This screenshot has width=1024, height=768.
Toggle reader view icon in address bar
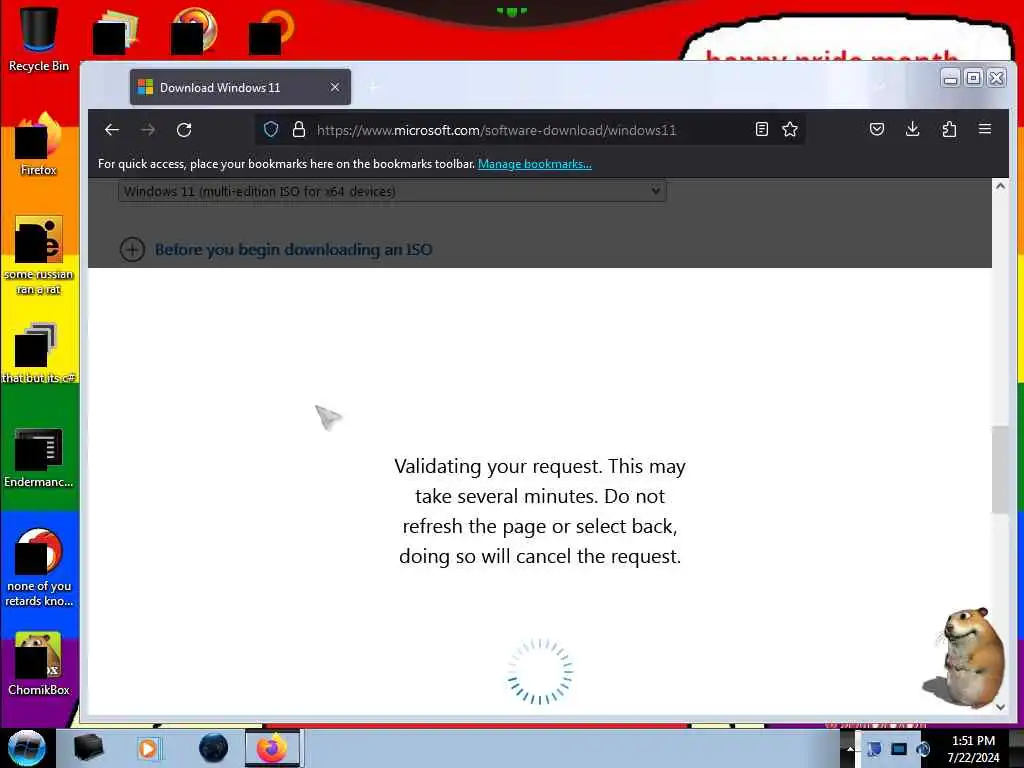(761, 129)
